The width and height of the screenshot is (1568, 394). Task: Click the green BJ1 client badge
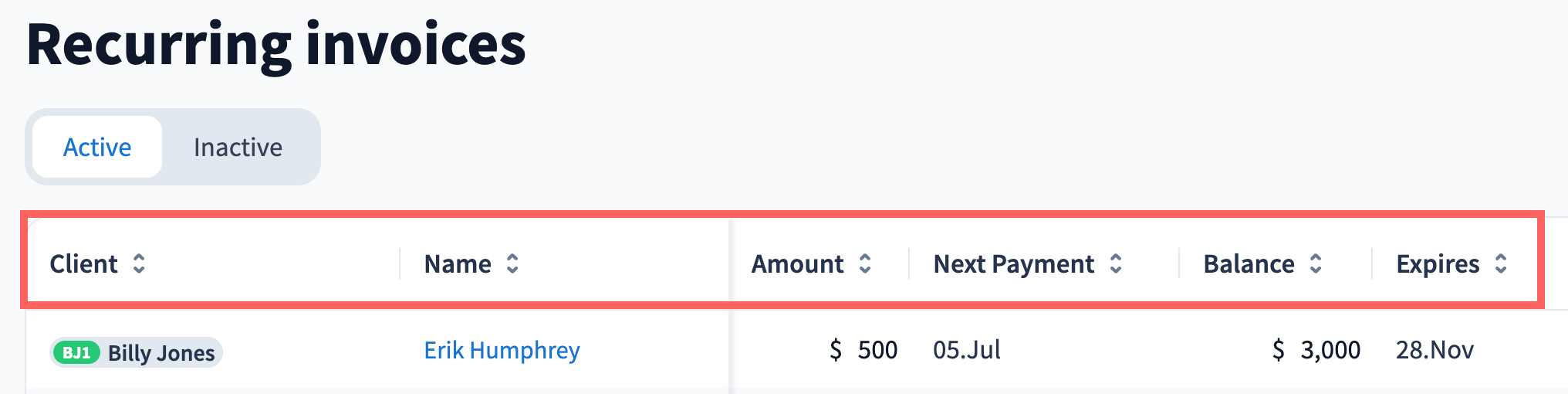click(76, 353)
